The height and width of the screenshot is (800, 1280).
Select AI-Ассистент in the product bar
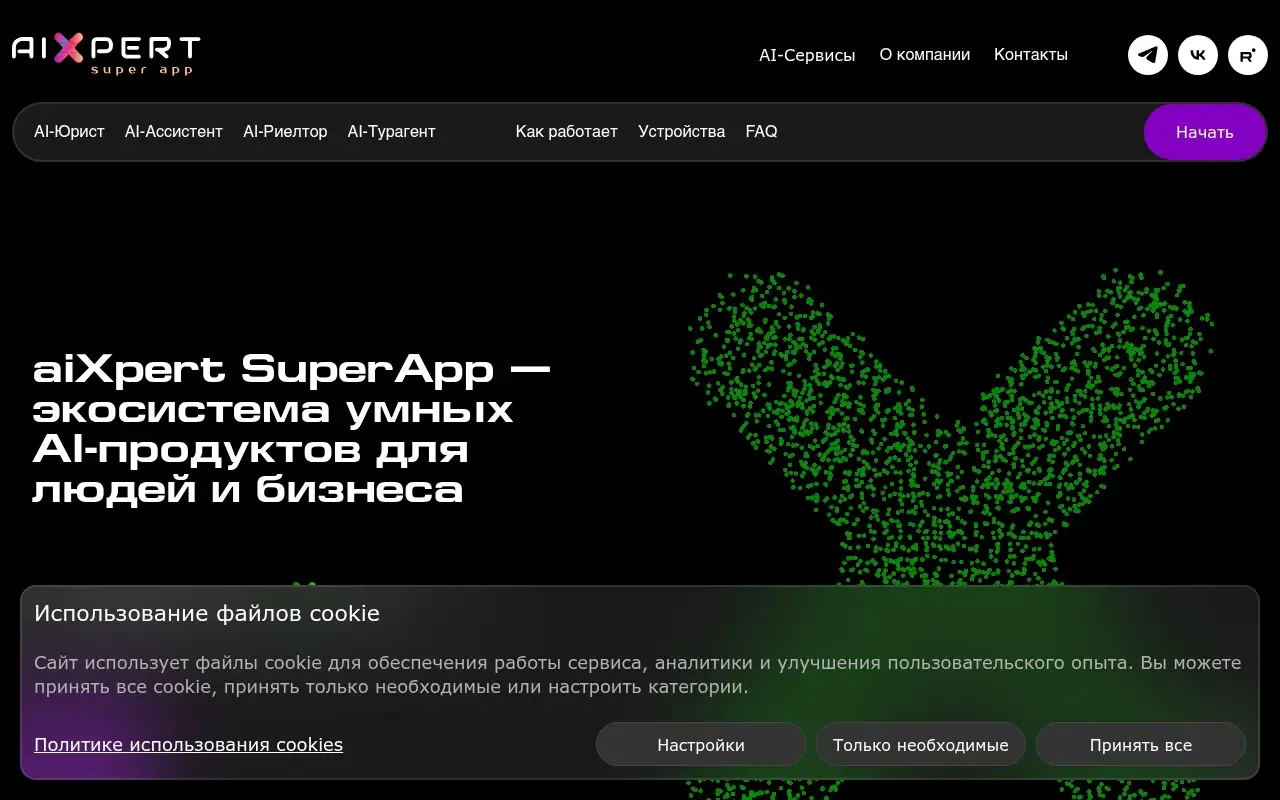[174, 132]
